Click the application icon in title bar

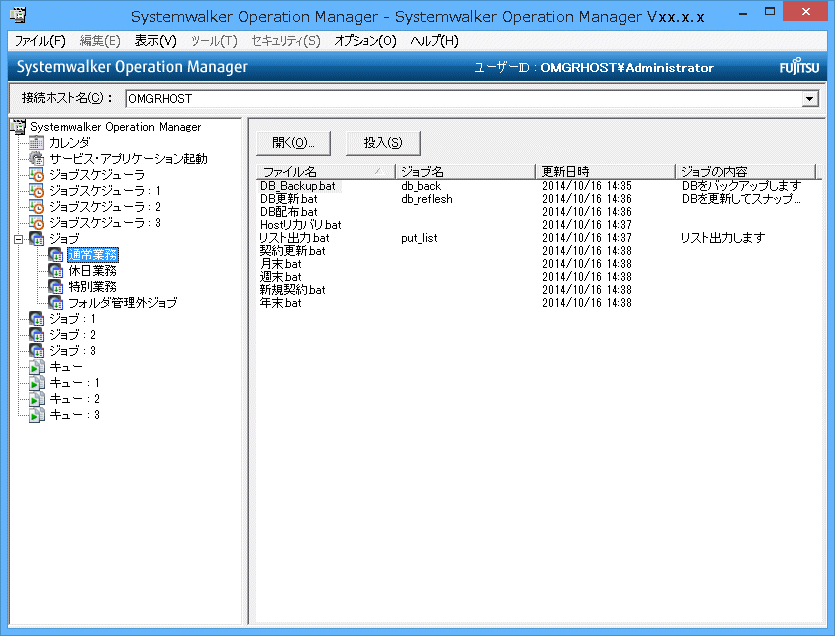click(x=18, y=14)
